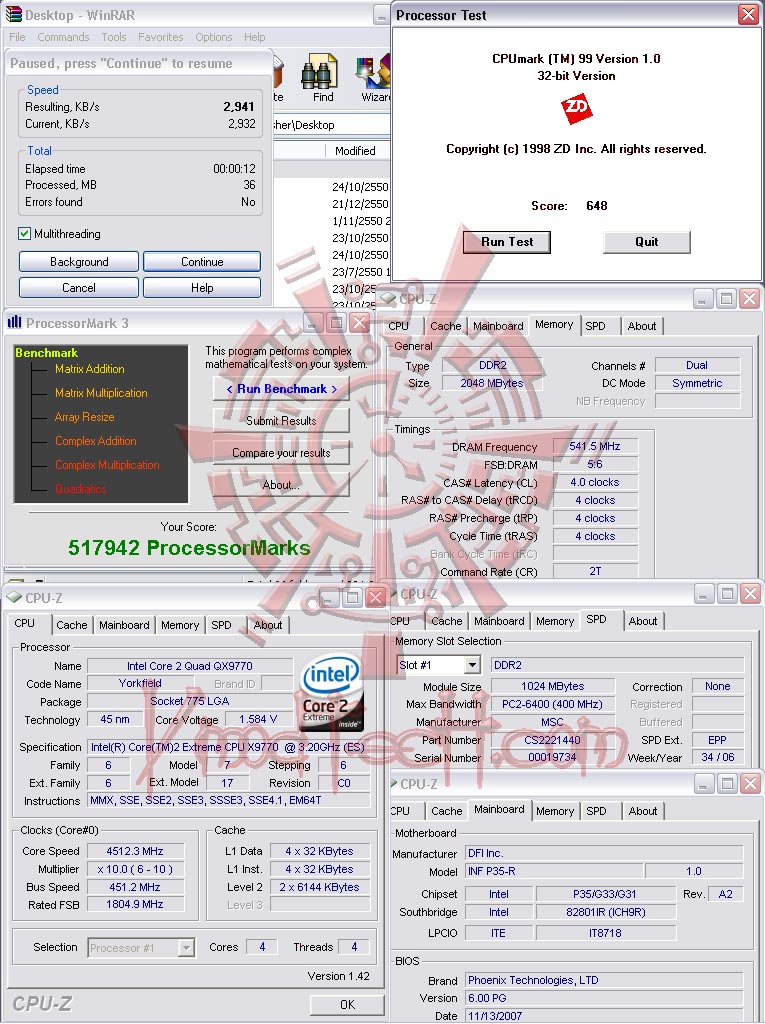
Task: Click Run Benchmark in ProcessorMark
Action: pyautogui.click(x=282, y=389)
